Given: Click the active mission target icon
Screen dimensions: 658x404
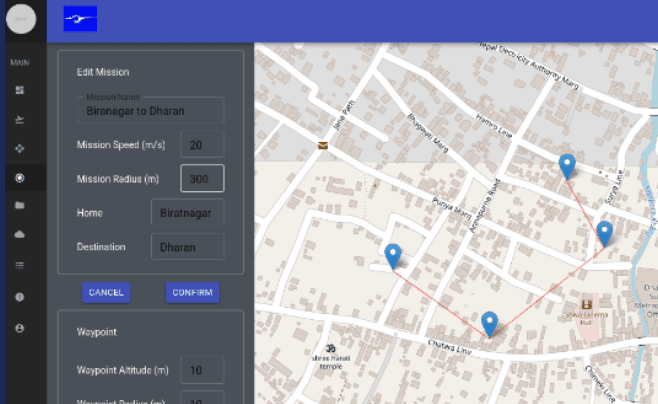Looking at the screenshot, I should click(20, 178).
